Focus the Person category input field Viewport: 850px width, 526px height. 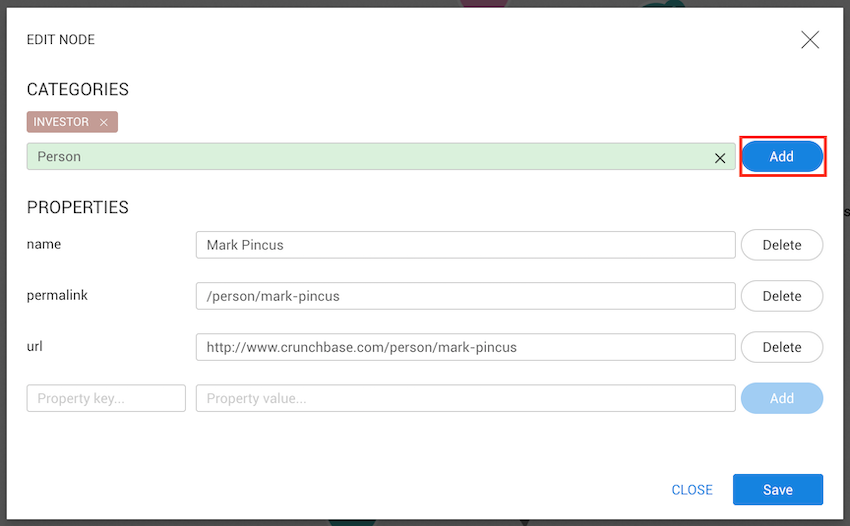point(370,157)
